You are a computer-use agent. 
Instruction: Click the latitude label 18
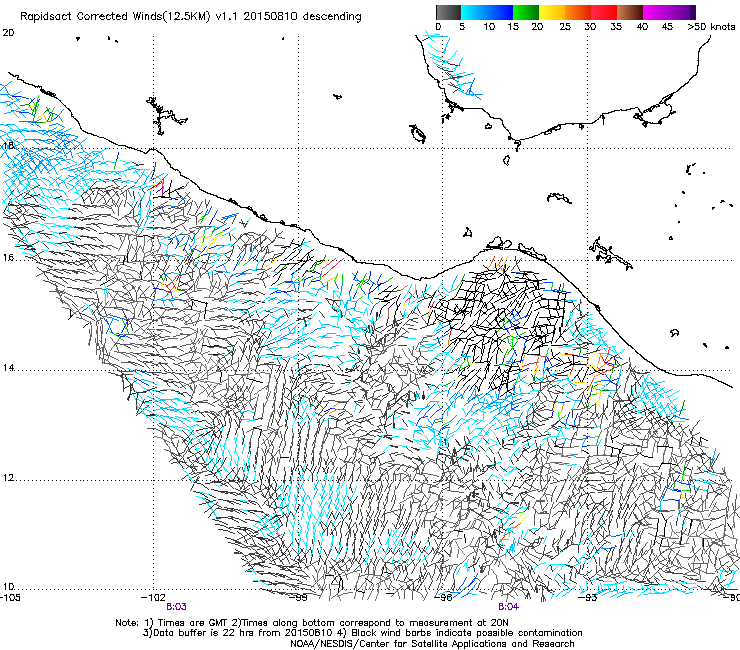click(8, 145)
